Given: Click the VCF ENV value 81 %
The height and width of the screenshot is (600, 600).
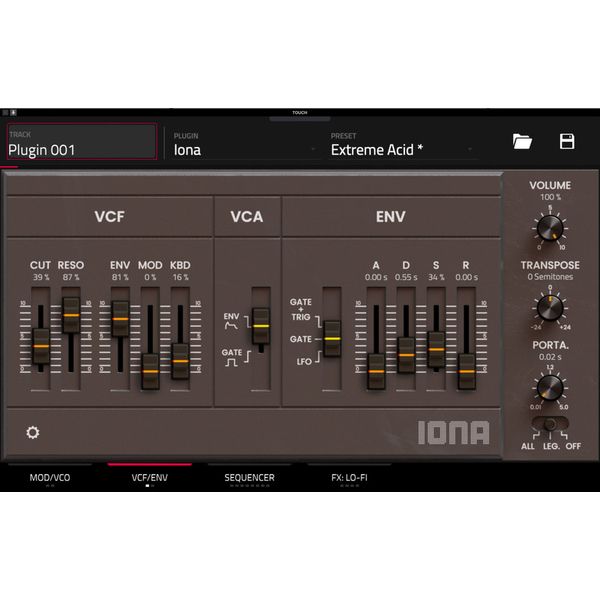Looking at the screenshot, I should pyautogui.click(x=120, y=277).
